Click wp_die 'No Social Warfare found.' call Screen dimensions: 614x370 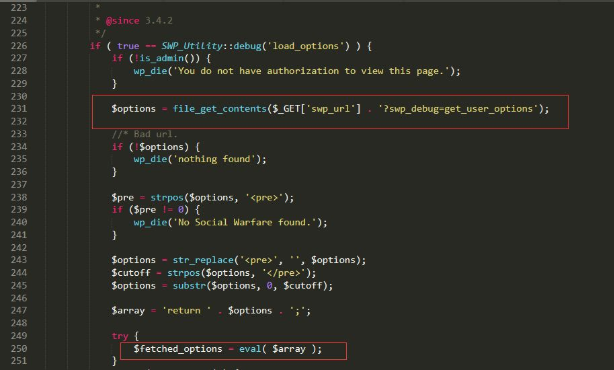pos(230,222)
